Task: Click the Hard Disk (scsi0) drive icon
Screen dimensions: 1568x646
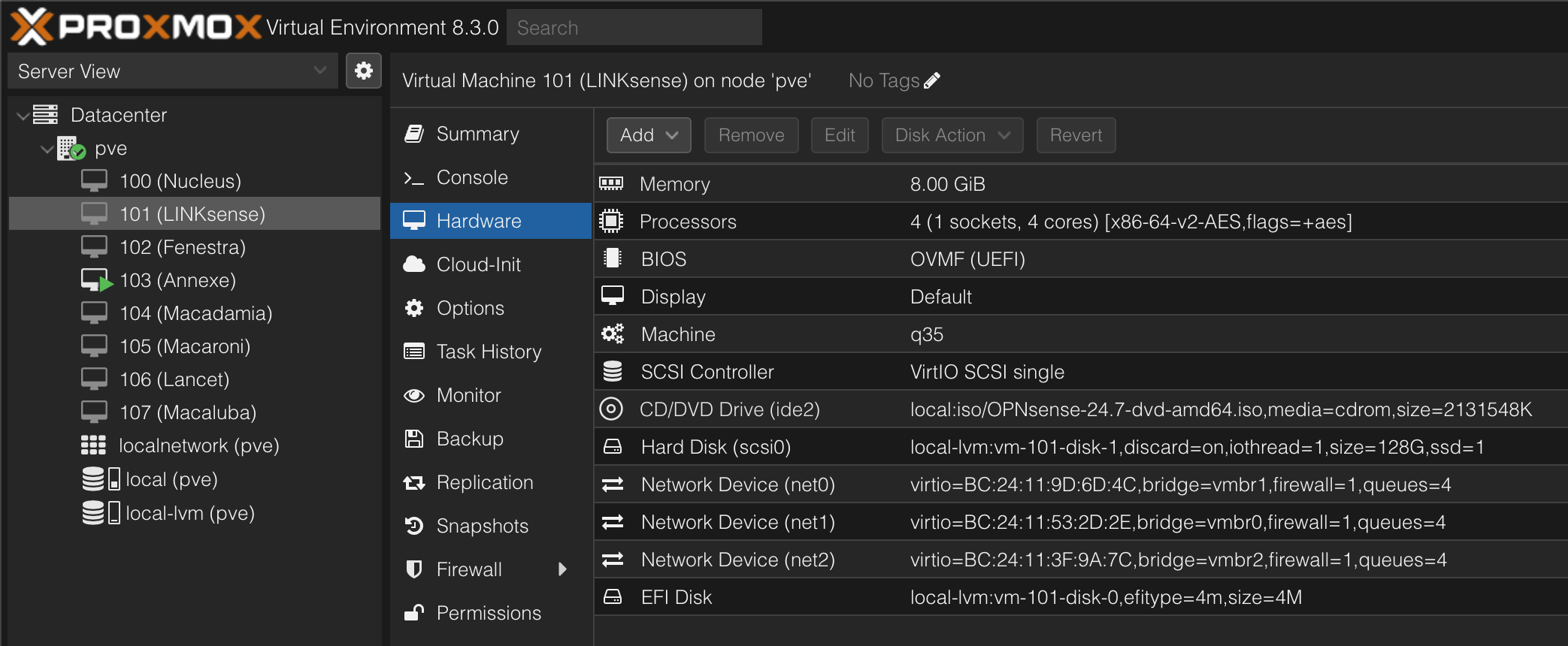Action: (613, 447)
